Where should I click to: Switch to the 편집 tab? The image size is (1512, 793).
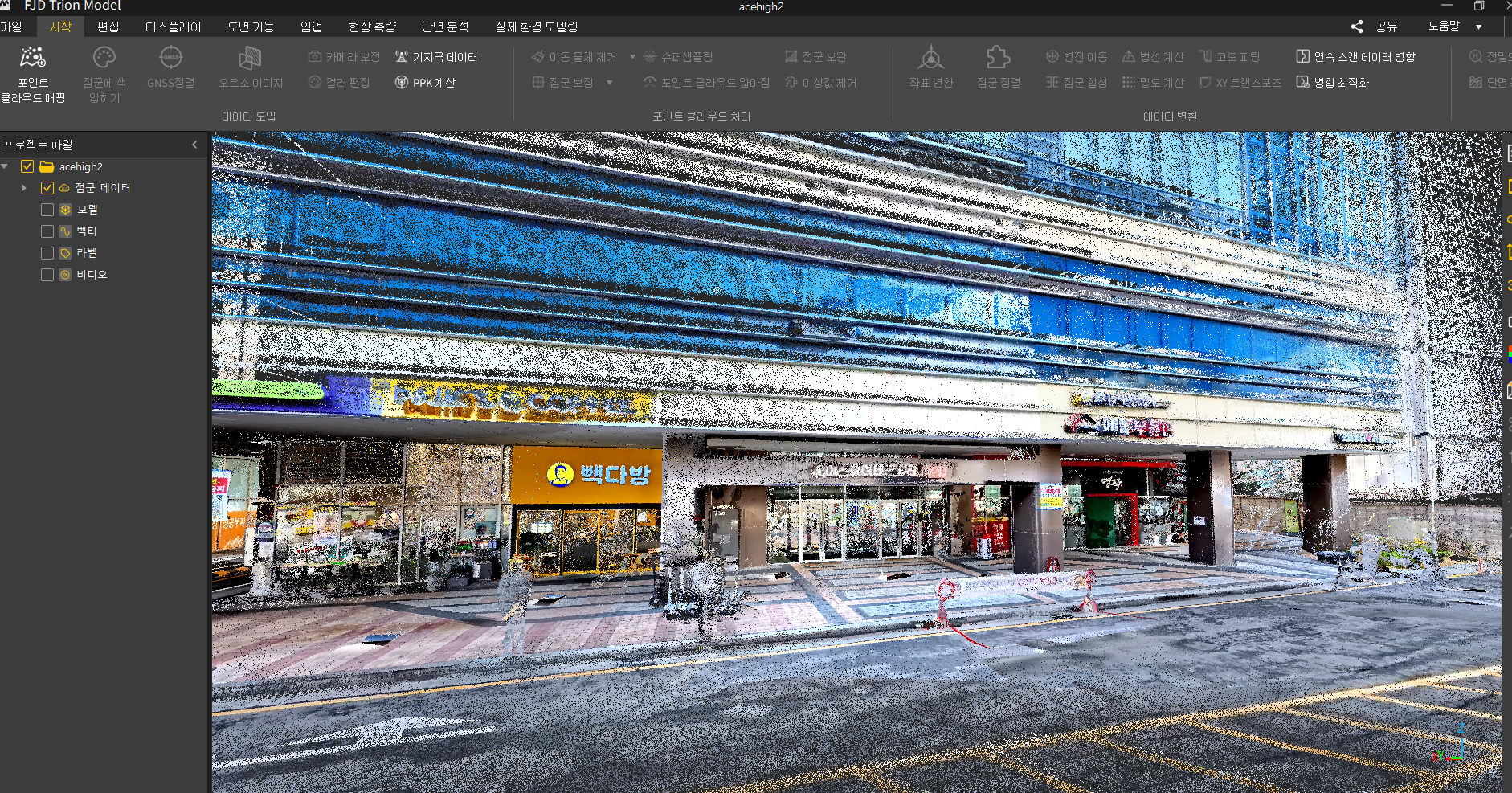pyautogui.click(x=108, y=27)
